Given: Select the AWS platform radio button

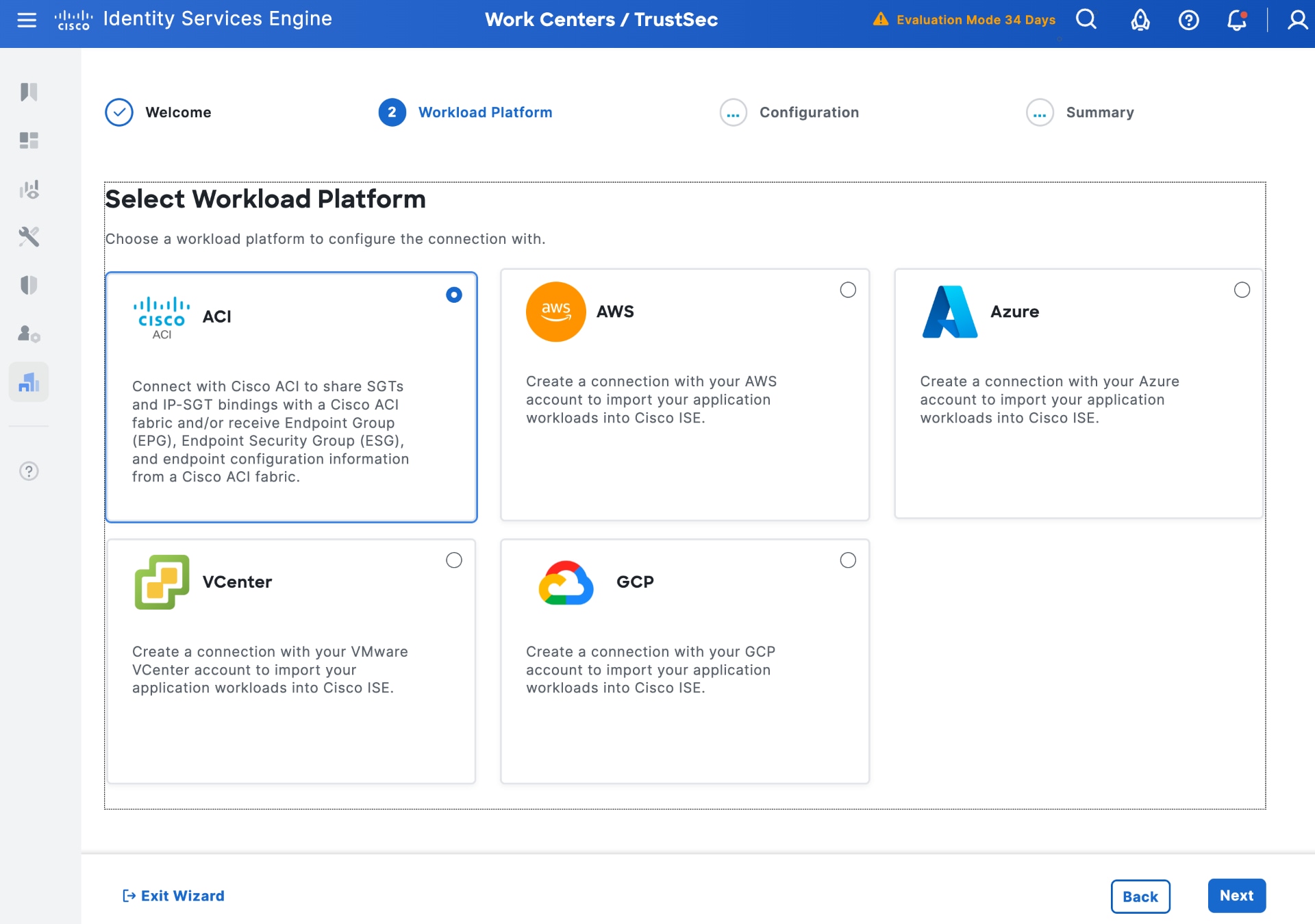Looking at the screenshot, I should (x=848, y=290).
